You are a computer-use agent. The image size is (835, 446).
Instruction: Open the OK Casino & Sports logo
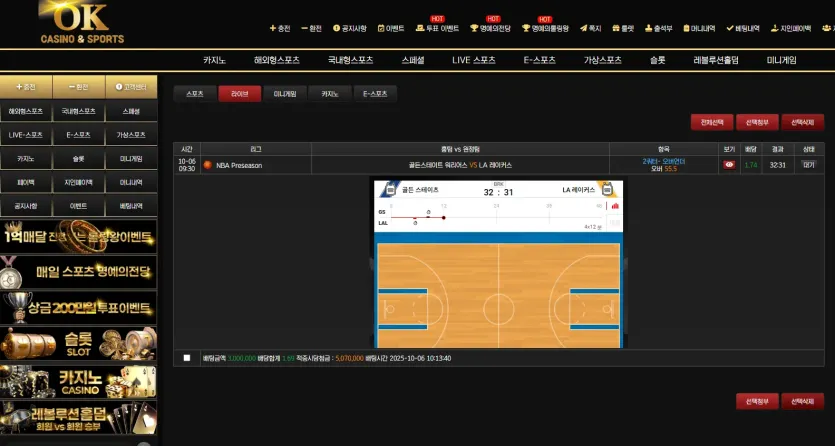82,22
